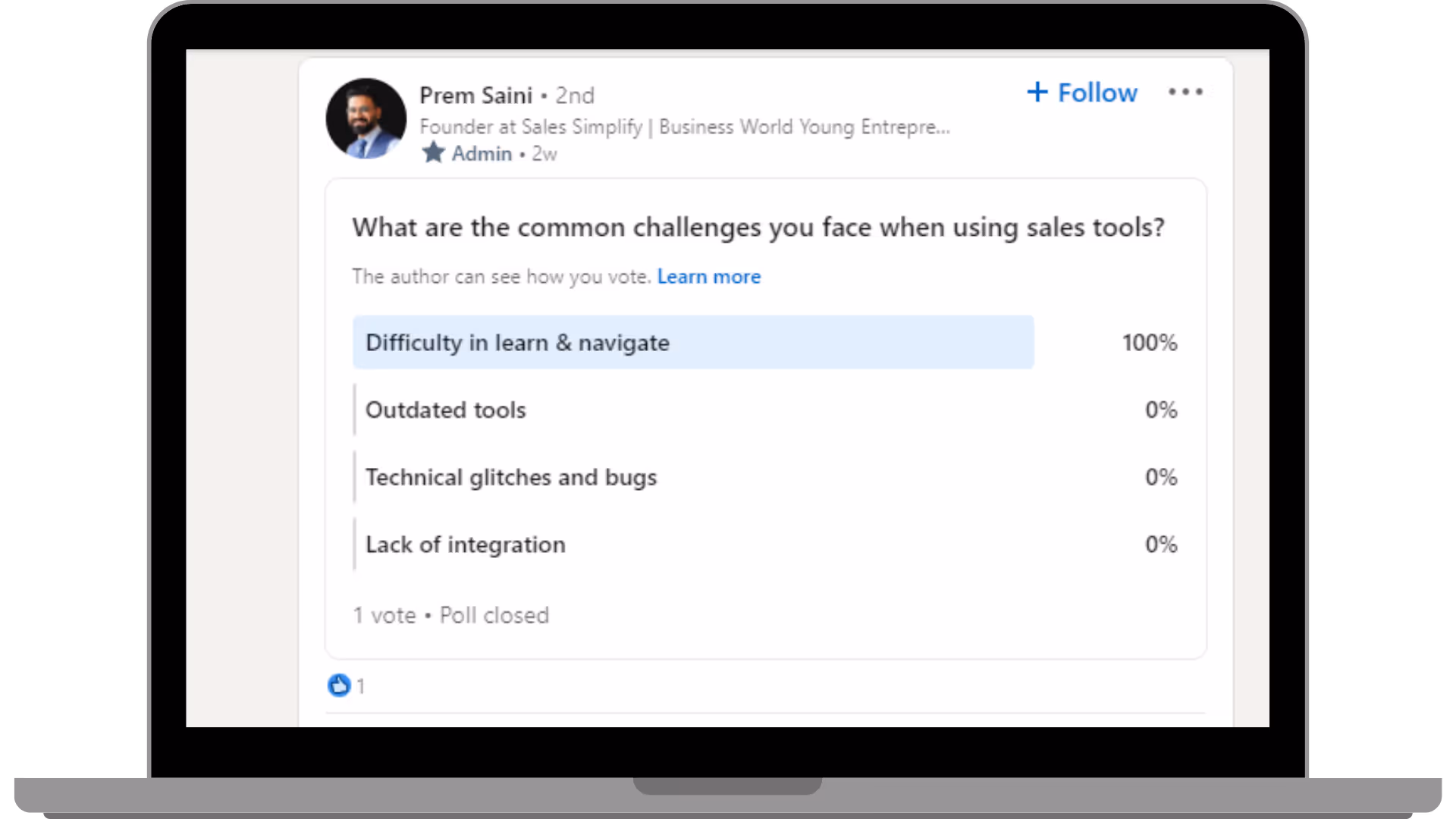Open Prem Saini's profile name link

(x=475, y=96)
